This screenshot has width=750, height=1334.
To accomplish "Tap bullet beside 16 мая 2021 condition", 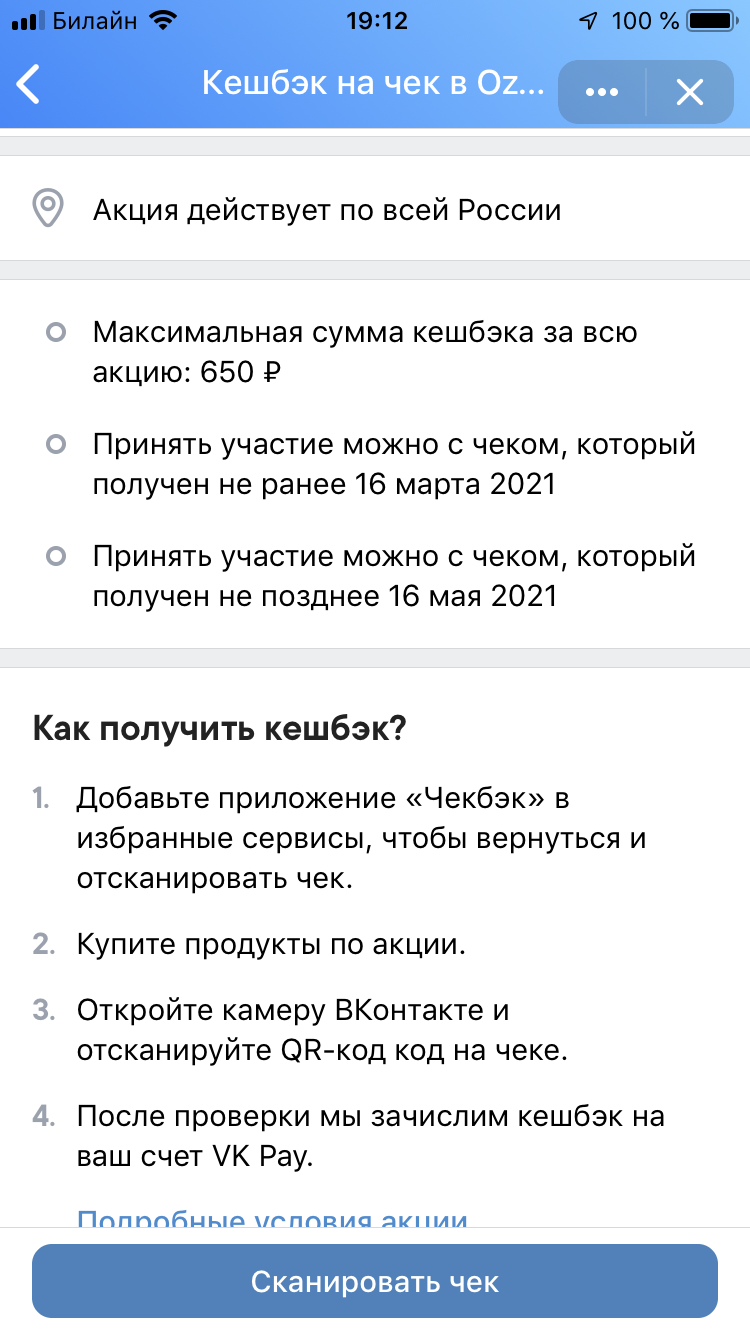I will coord(57,555).
